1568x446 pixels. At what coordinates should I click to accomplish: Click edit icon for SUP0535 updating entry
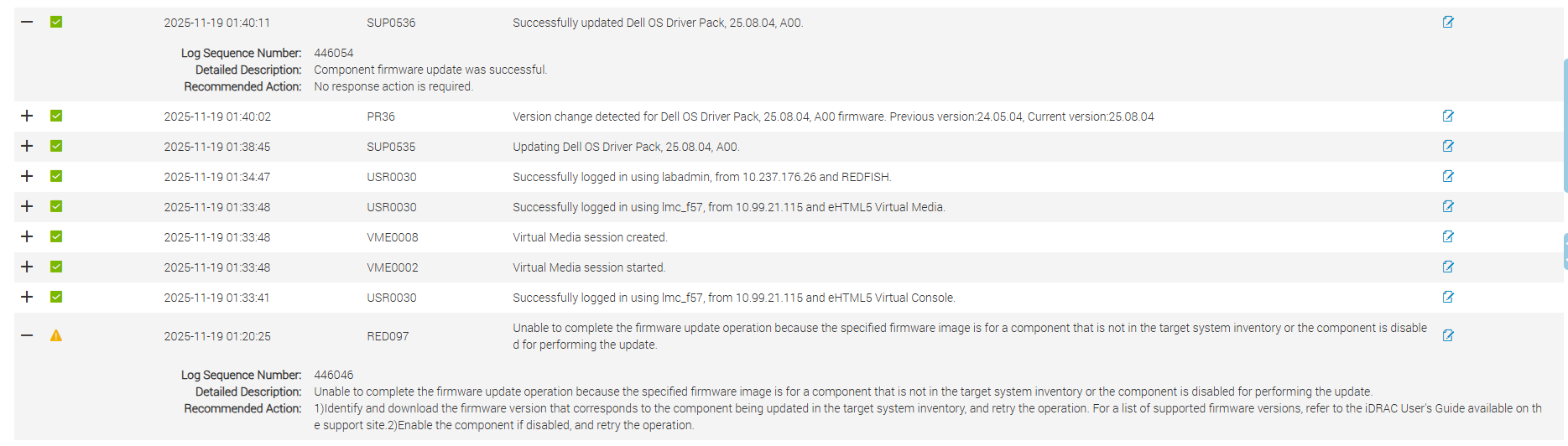tap(1448, 147)
